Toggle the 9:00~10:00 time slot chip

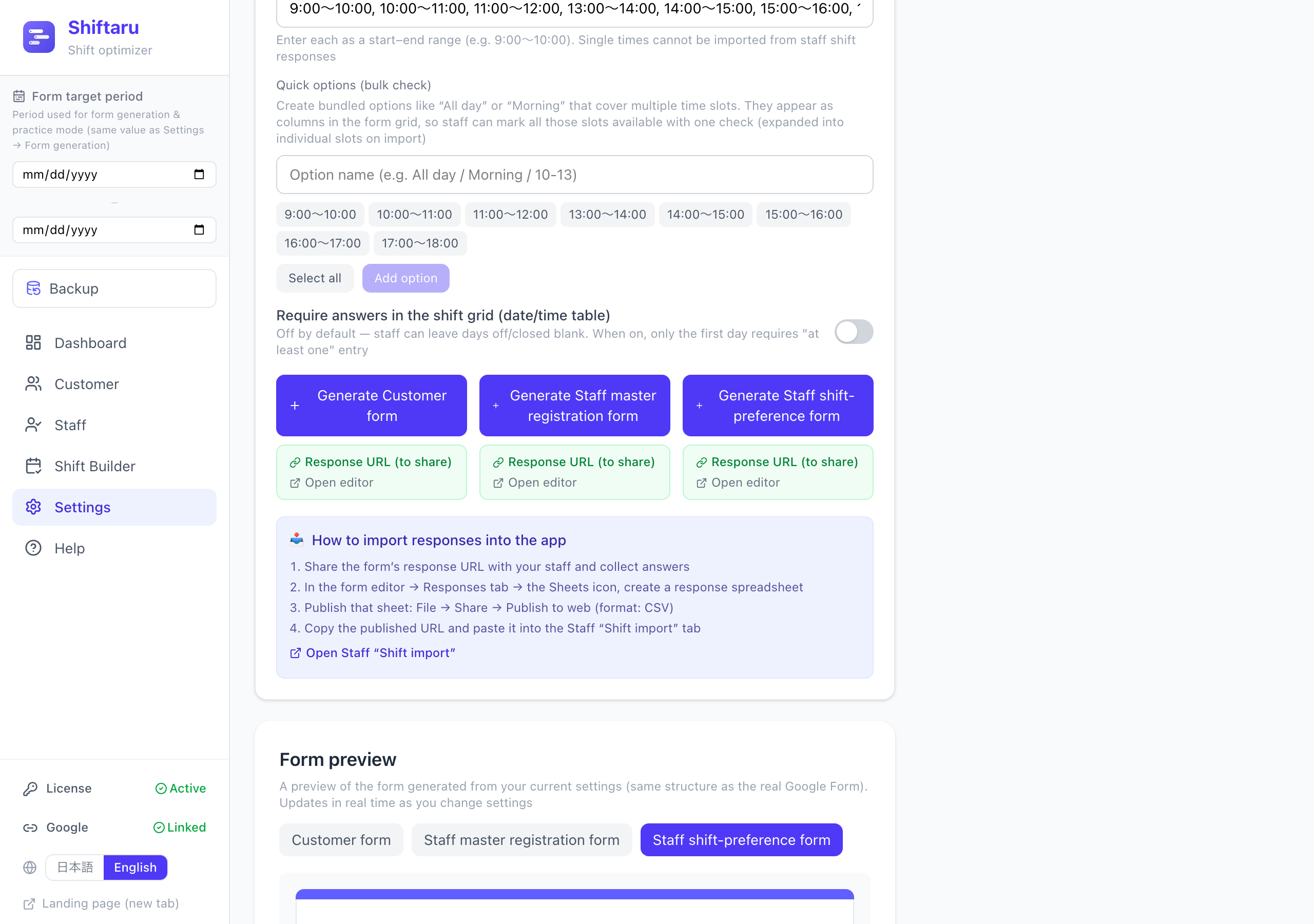click(x=320, y=214)
